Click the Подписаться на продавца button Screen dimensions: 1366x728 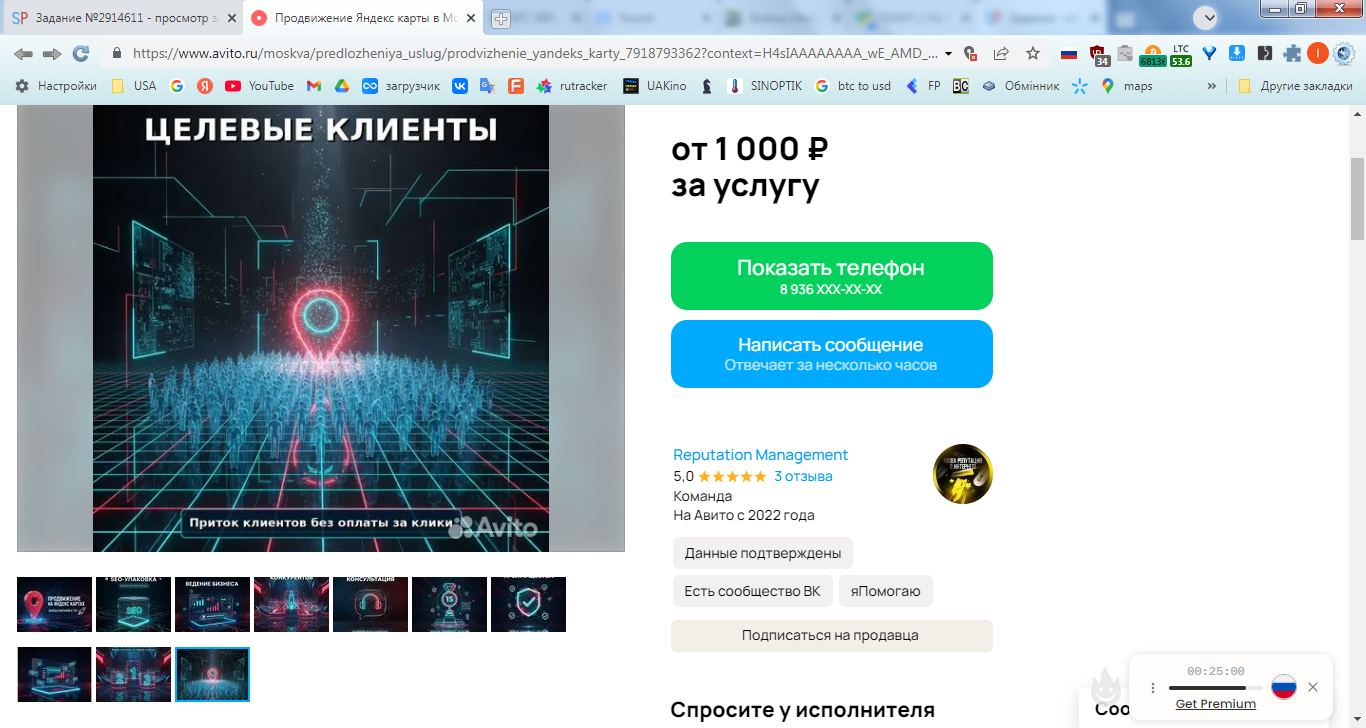[x=832, y=636]
